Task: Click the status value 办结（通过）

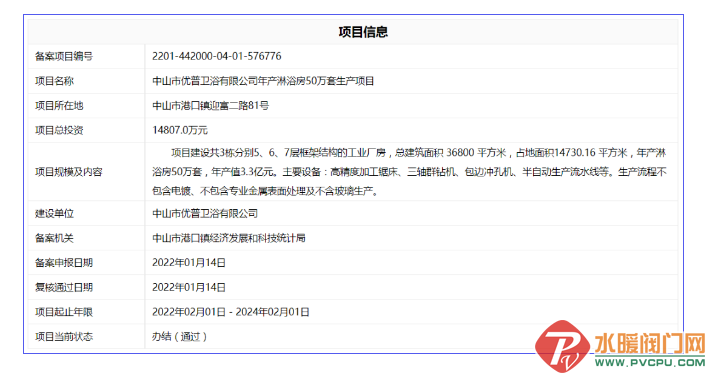Action: coord(179,337)
